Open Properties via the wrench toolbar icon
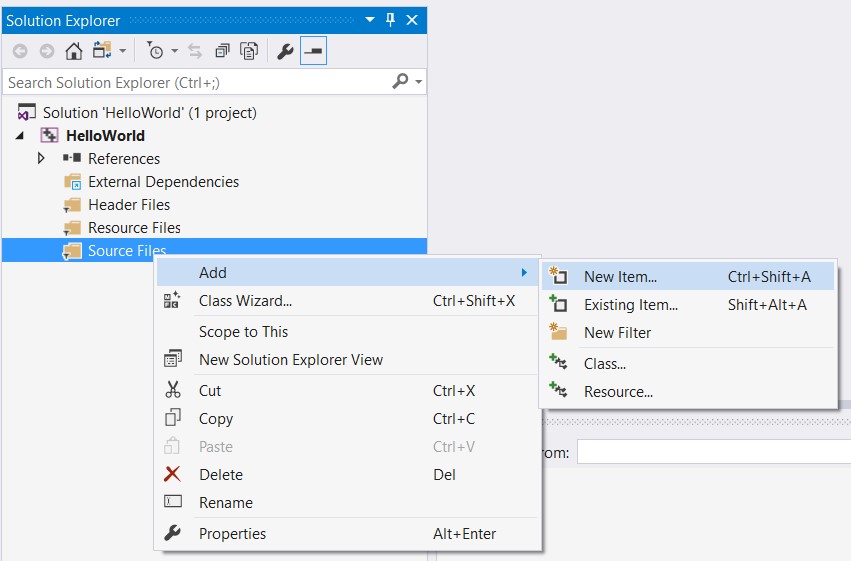 coord(285,51)
